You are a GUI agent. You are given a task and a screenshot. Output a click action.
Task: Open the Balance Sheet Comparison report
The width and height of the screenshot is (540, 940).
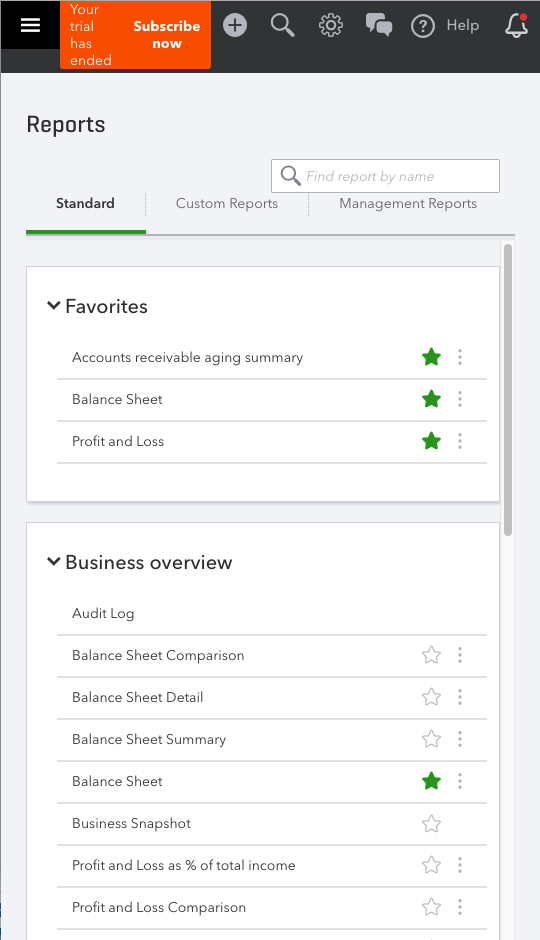pos(158,655)
